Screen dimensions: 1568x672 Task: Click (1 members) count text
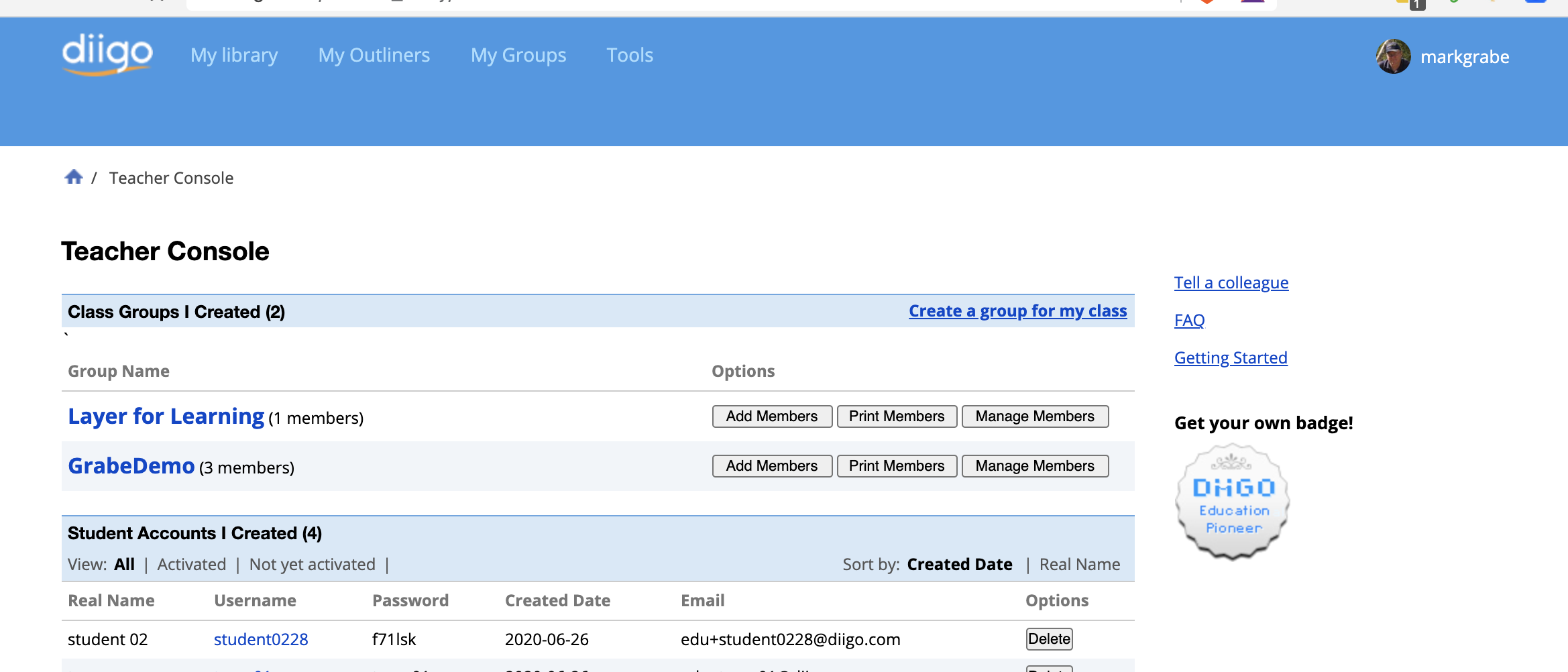pos(316,418)
